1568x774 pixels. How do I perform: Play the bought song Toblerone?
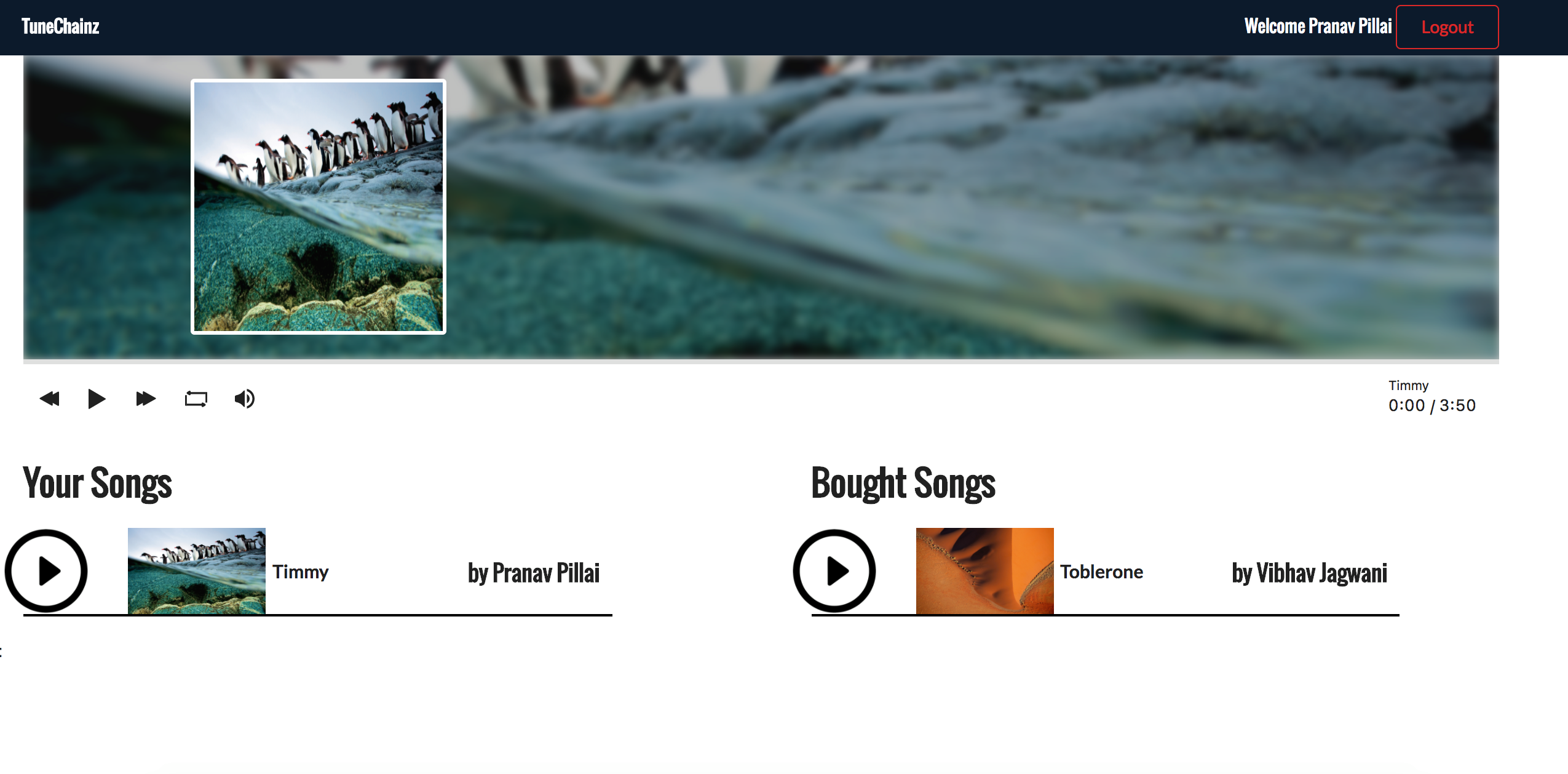(834, 570)
